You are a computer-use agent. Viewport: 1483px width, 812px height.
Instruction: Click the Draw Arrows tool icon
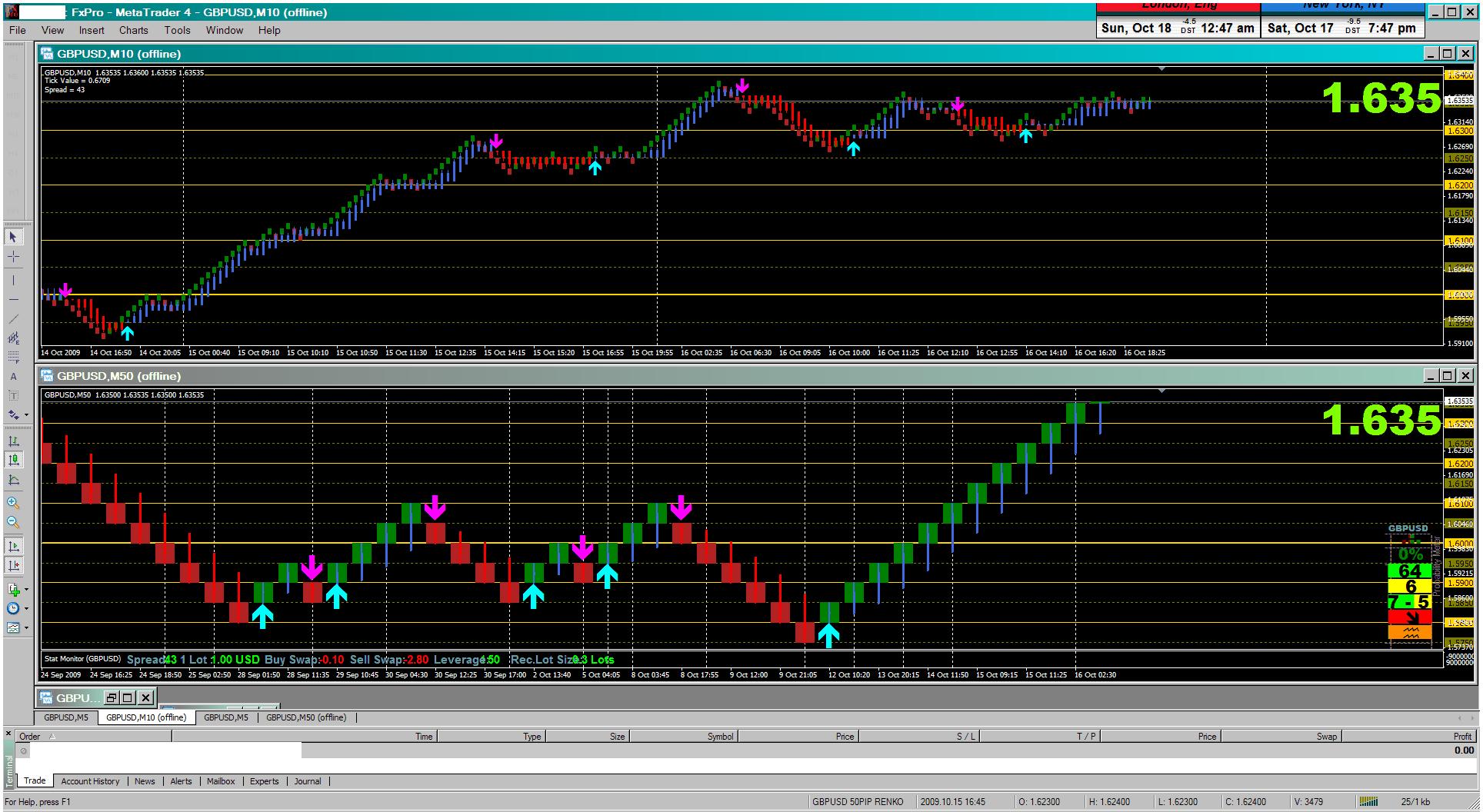(13, 415)
